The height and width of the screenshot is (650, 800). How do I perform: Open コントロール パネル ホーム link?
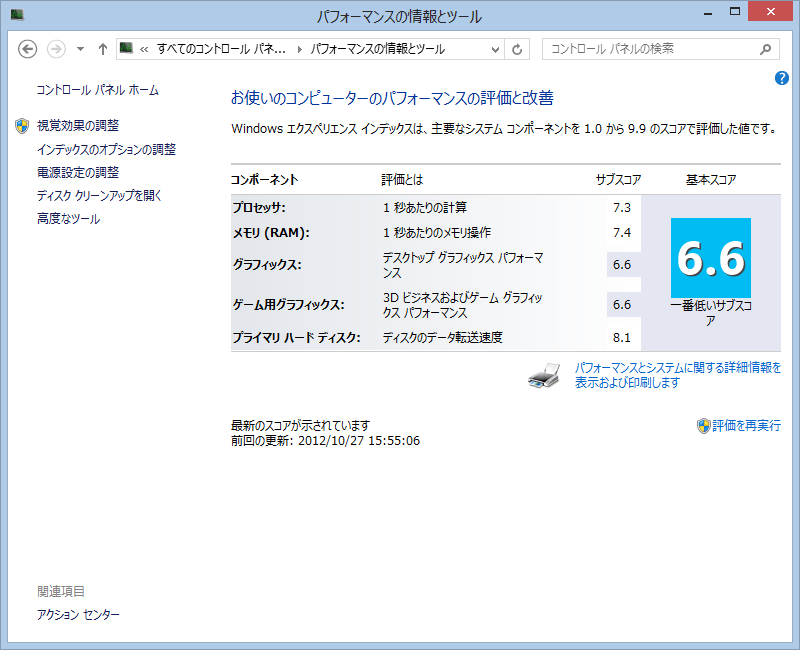[x=97, y=90]
